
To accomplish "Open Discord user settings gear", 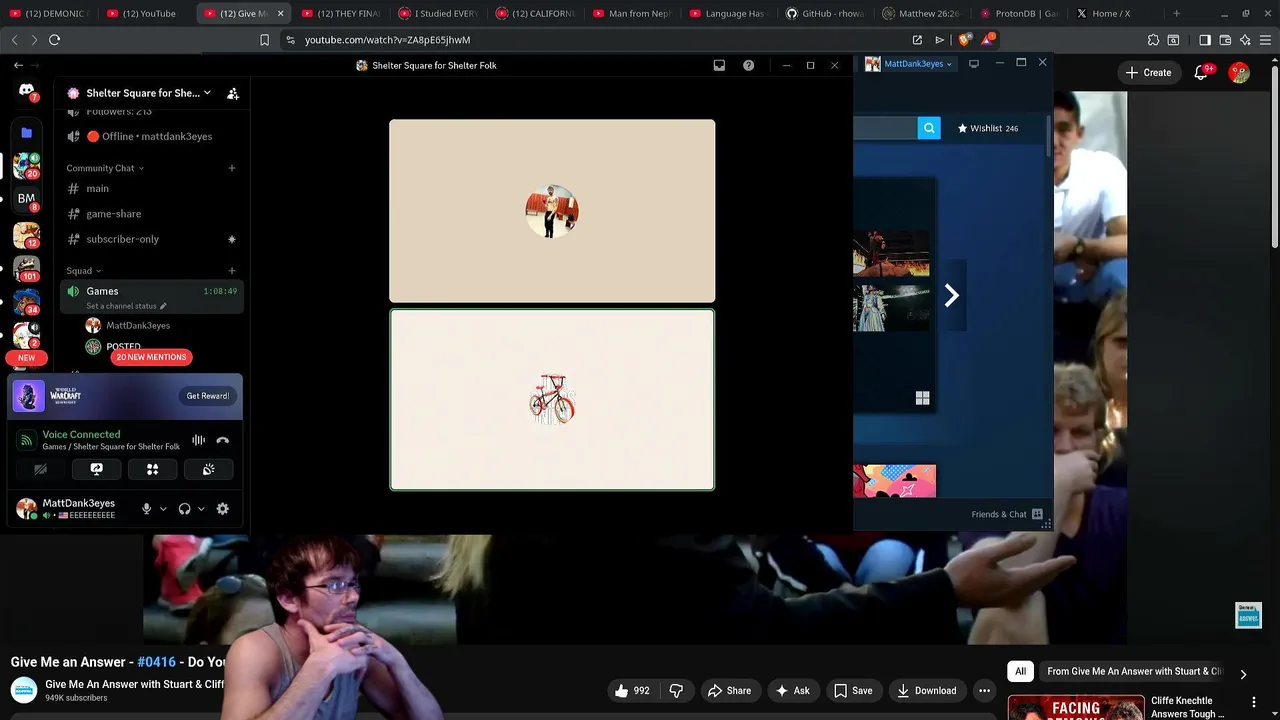I will (223, 509).
